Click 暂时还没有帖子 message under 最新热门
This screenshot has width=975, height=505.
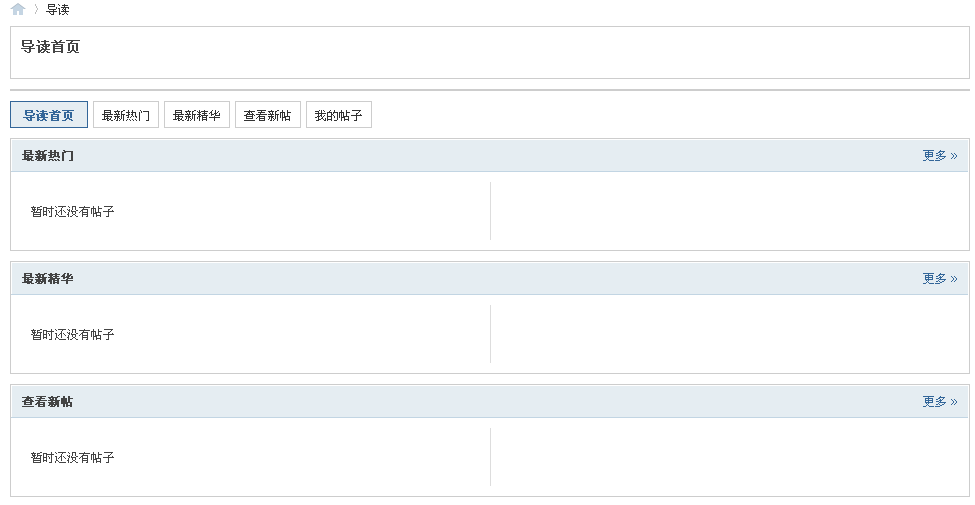coord(73,211)
